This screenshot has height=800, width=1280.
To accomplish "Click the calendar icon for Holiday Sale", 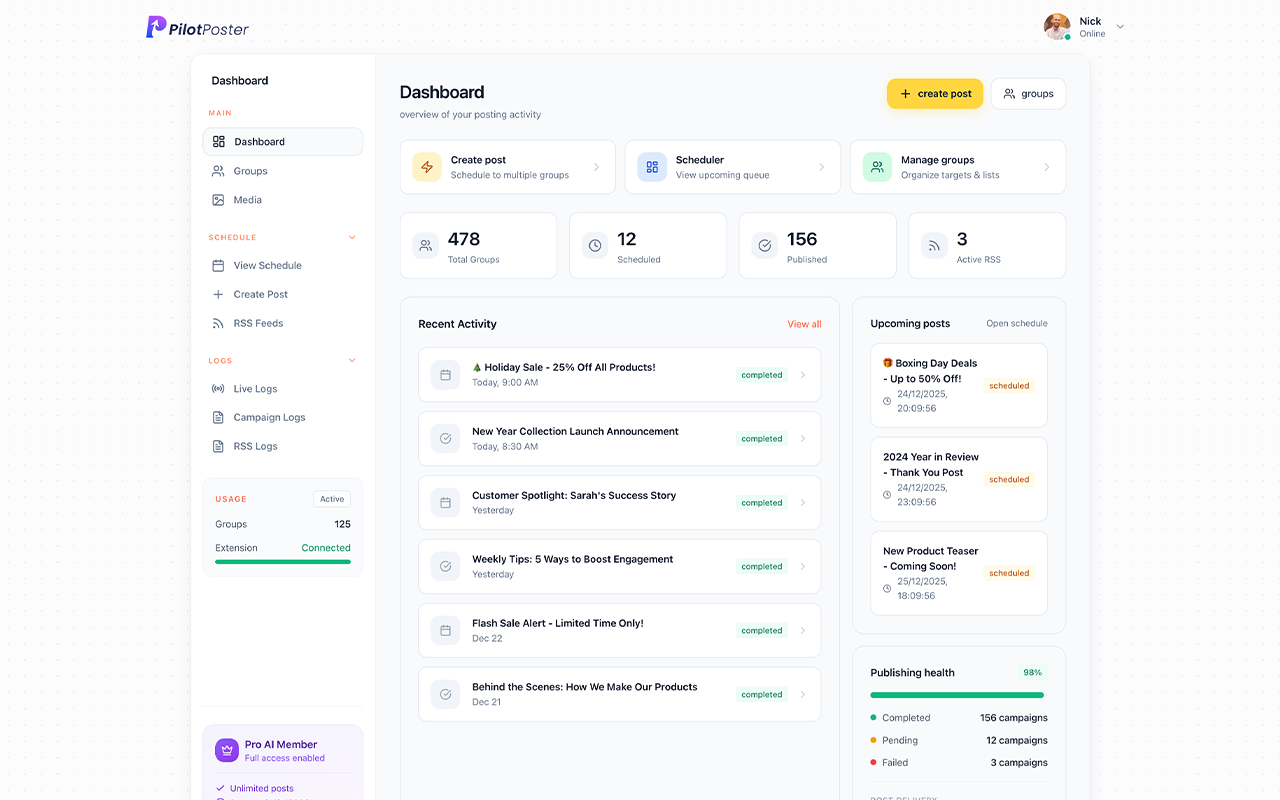I will (x=446, y=375).
